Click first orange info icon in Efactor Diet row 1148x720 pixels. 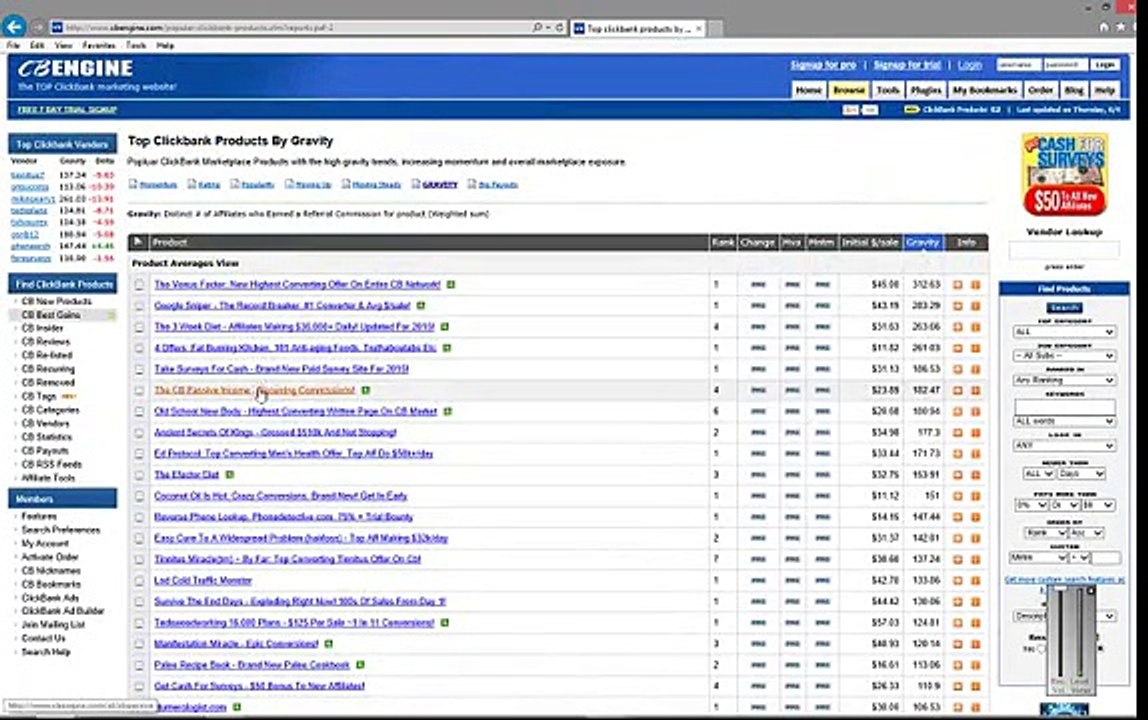pyautogui.click(x=958, y=475)
